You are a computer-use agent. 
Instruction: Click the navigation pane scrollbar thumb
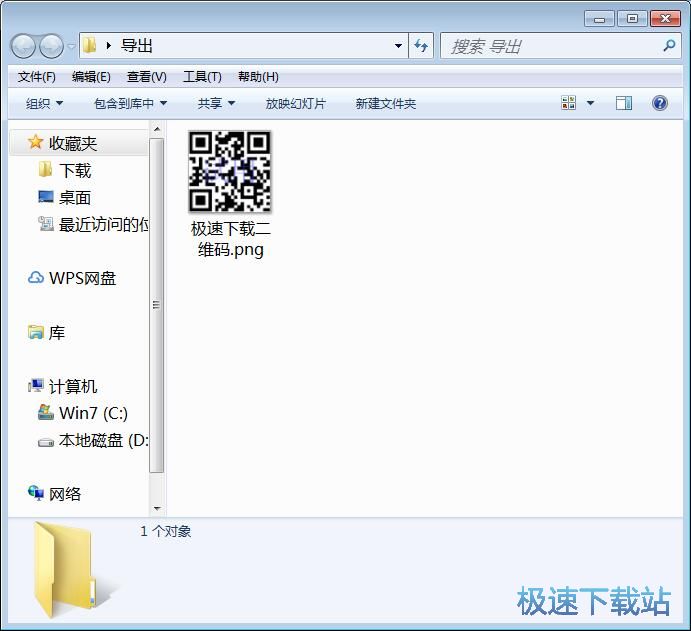click(x=156, y=305)
